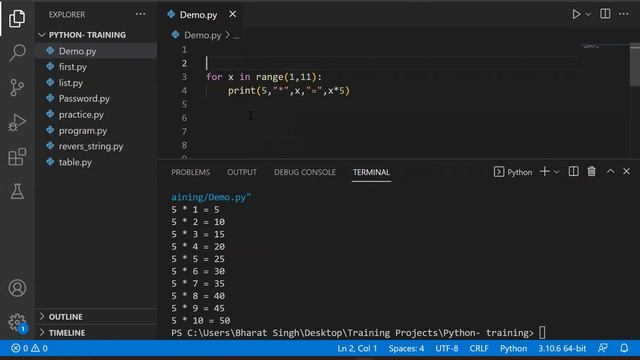
Task: Click the feedback icon in status bar
Action: click(x=602, y=348)
